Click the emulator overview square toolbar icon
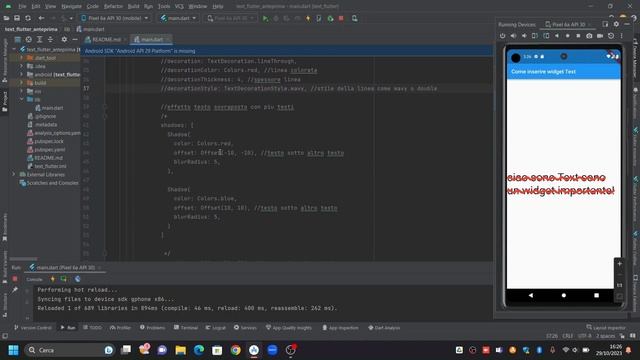Screen dimensions: 640x360 coord(578,36)
